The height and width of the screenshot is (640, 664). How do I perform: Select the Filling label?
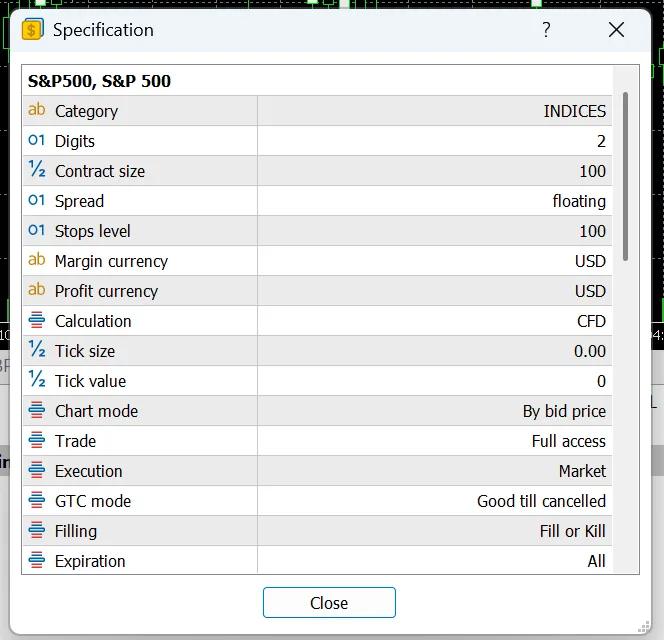pyautogui.click(x=76, y=532)
